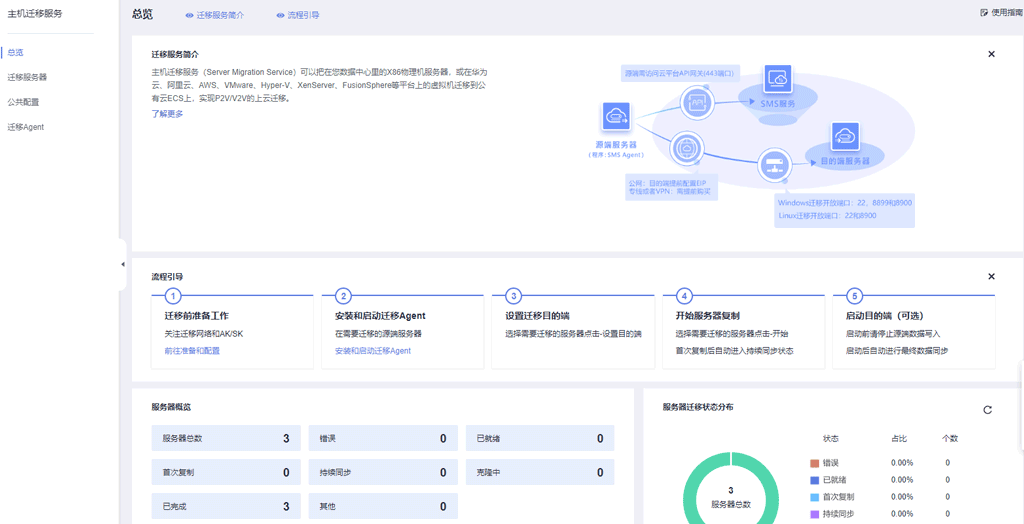
Task: Click the 目的端服务器 icon in diagram
Action: (x=845, y=136)
